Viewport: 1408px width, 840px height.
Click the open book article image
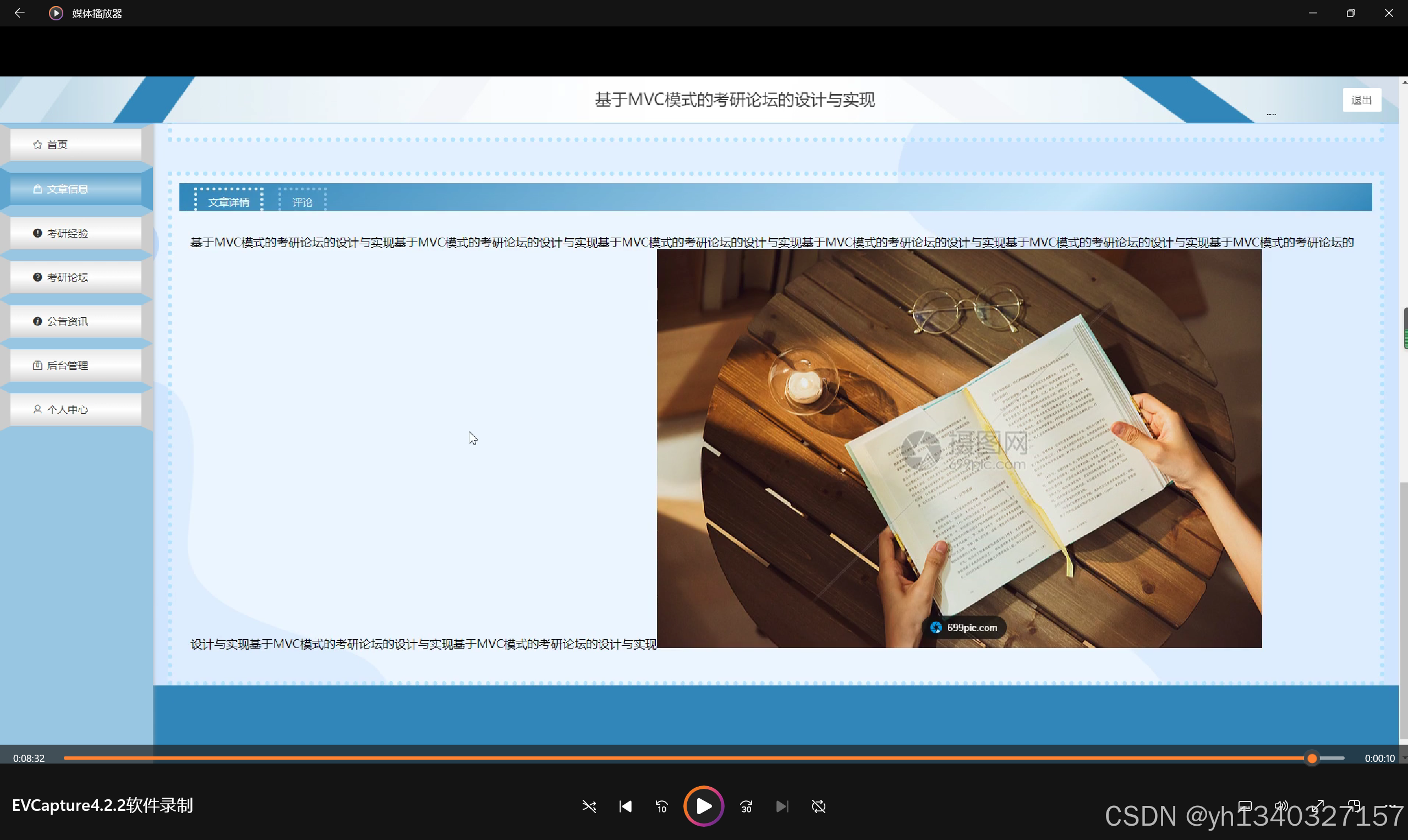(958, 448)
